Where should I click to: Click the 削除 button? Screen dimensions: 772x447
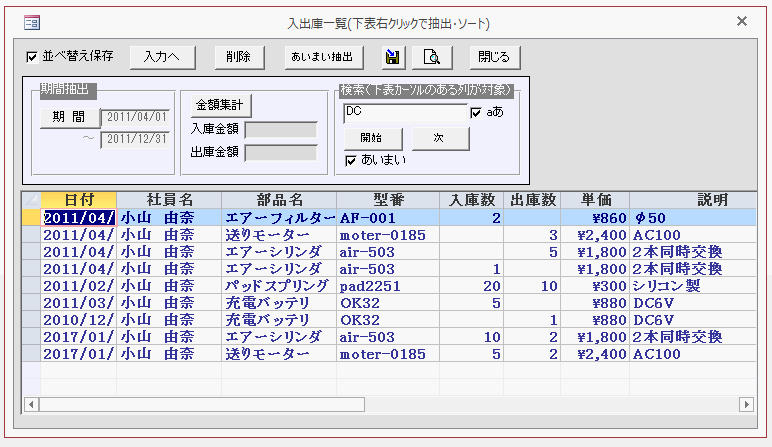(x=239, y=57)
